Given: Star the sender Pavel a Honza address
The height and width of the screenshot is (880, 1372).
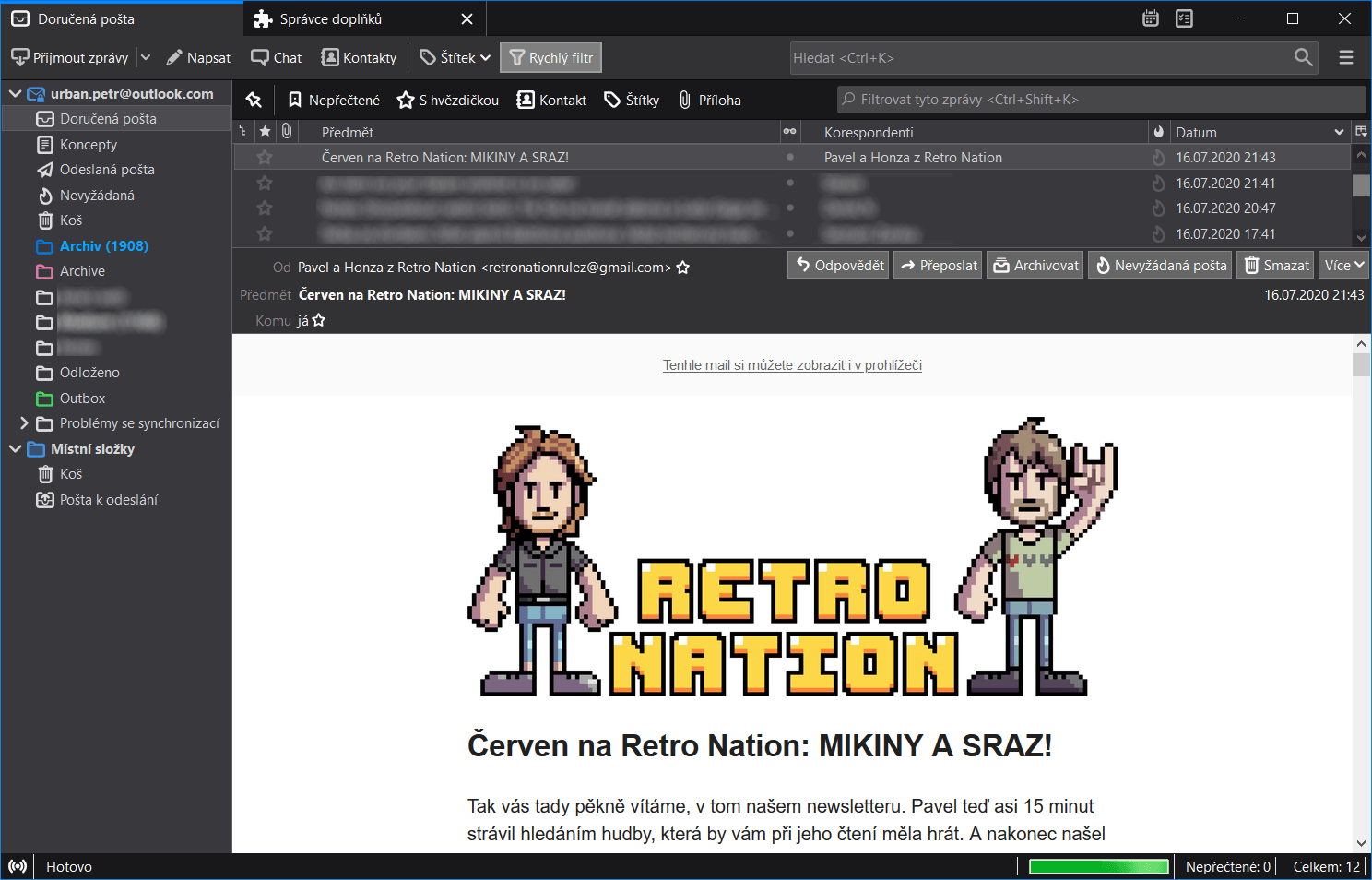Looking at the screenshot, I should pyautogui.click(x=683, y=268).
